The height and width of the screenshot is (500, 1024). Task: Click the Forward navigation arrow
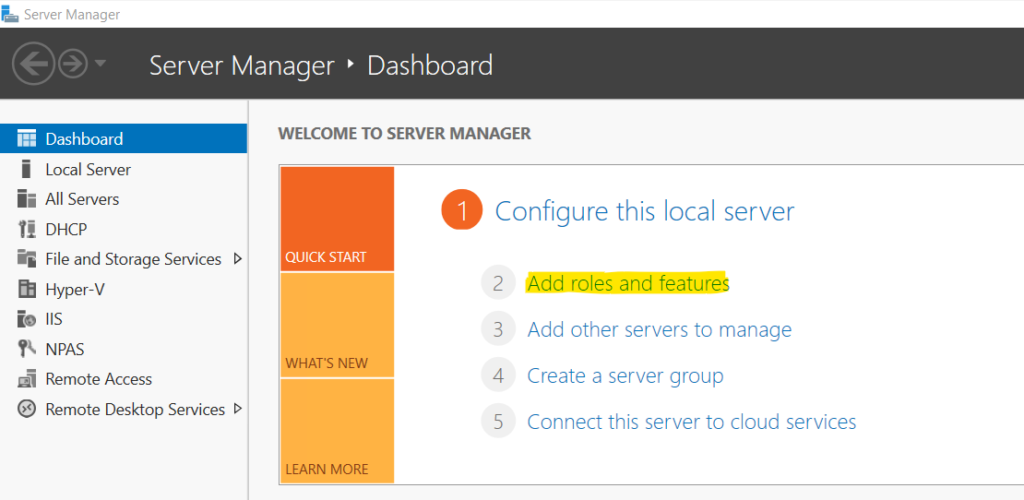[x=73, y=63]
